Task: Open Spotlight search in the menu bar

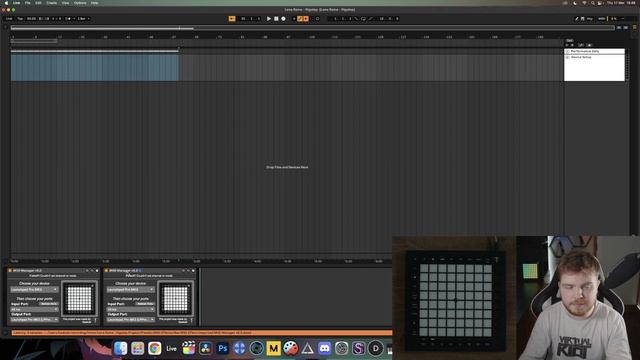Action: point(593,3)
